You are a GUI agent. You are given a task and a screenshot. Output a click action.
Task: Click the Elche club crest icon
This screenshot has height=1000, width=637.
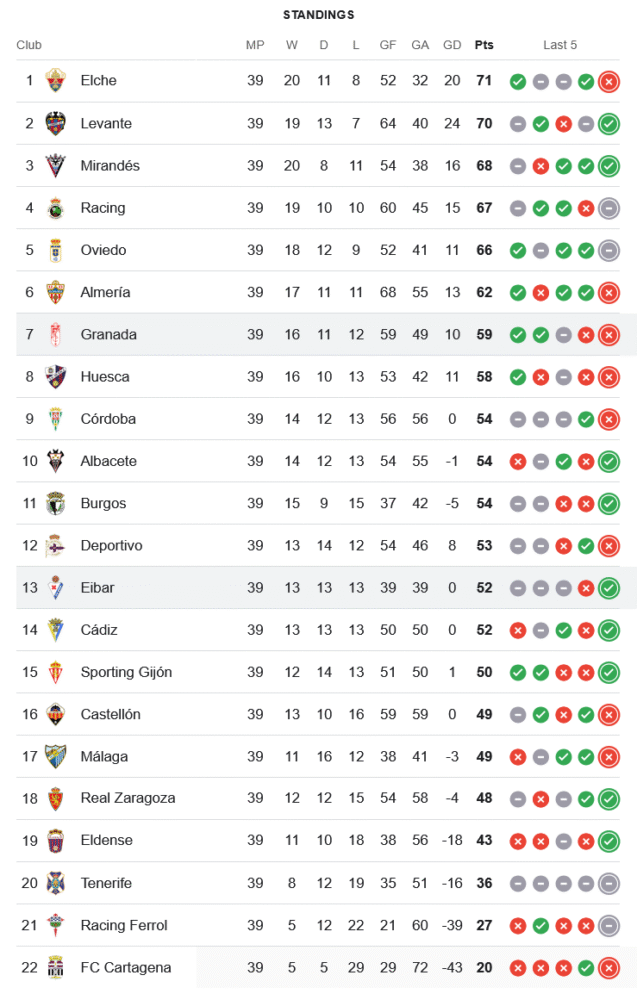click(56, 81)
